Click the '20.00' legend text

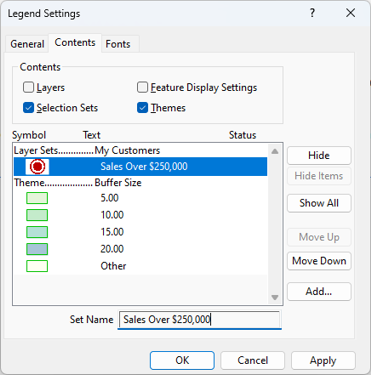click(112, 249)
